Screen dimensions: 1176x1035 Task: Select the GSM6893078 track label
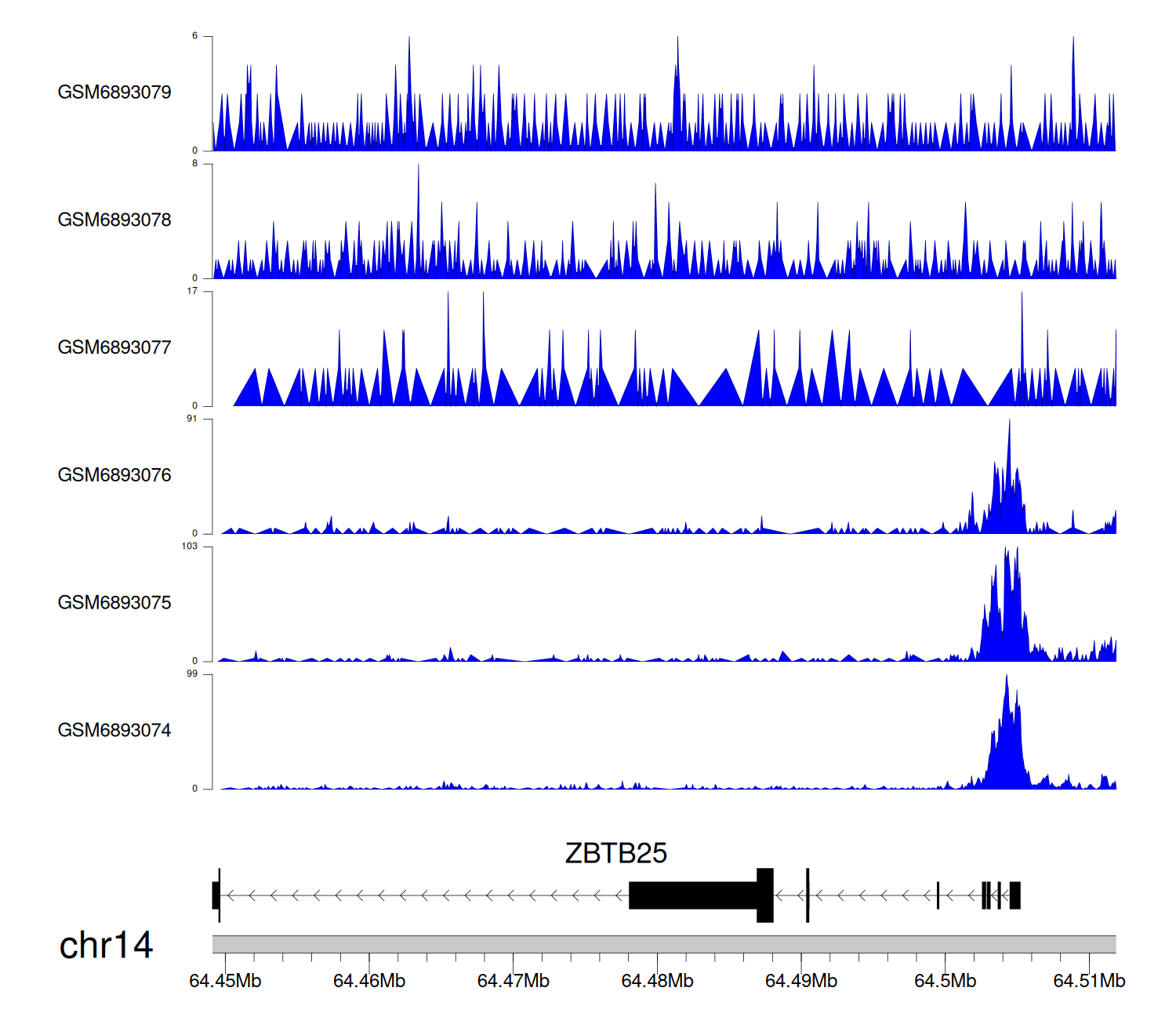pos(114,220)
